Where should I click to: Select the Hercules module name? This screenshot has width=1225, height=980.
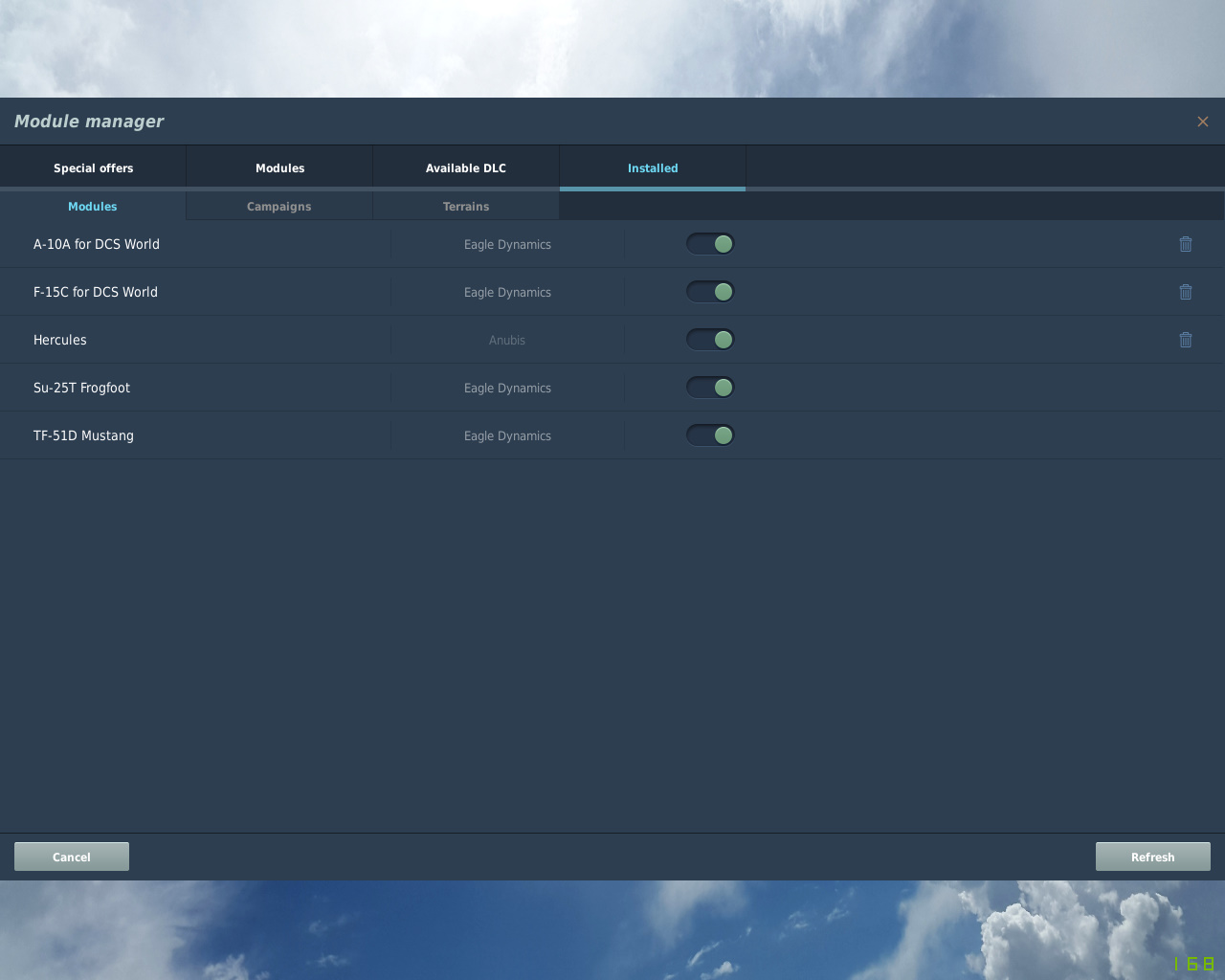tap(60, 340)
